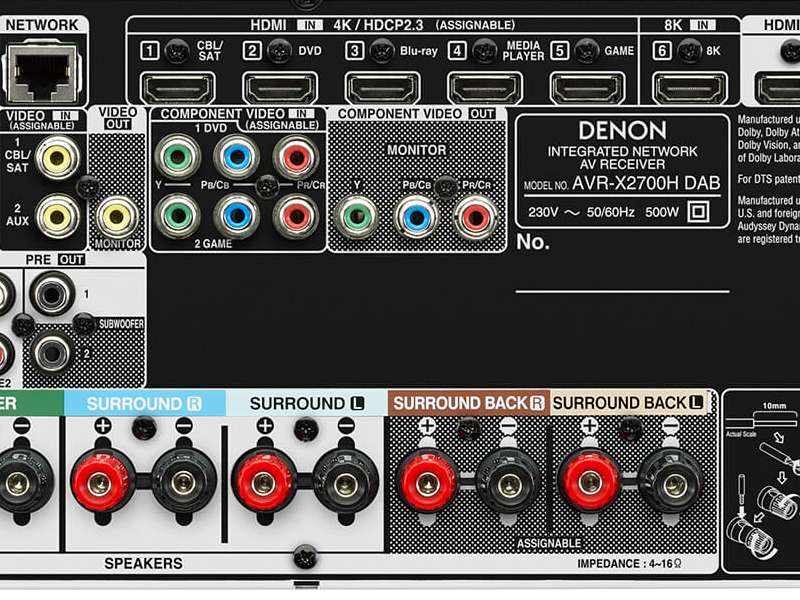This screenshot has height=600, width=800.
Task: Click the 4K / HDCP2.3 text
Action: (381, 25)
